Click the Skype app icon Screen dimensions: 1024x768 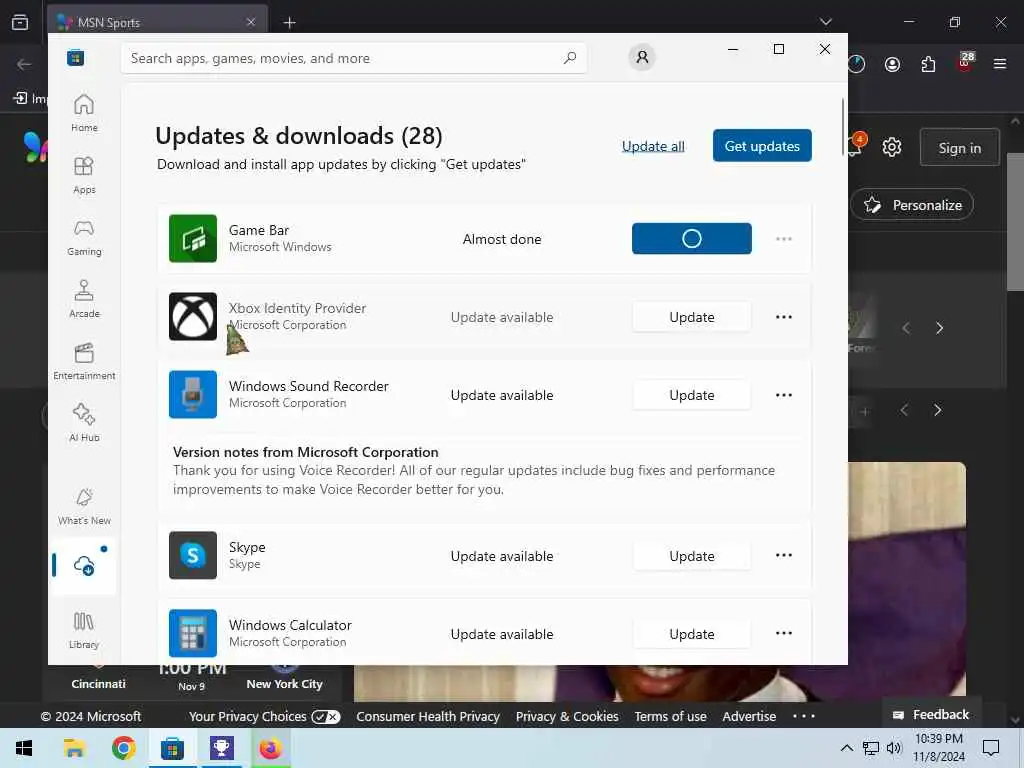point(193,555)
